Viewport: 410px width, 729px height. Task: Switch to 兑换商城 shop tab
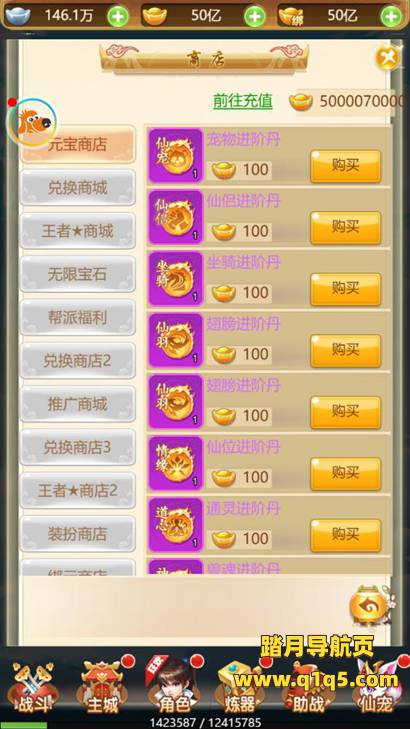click(x=78, y=187)
